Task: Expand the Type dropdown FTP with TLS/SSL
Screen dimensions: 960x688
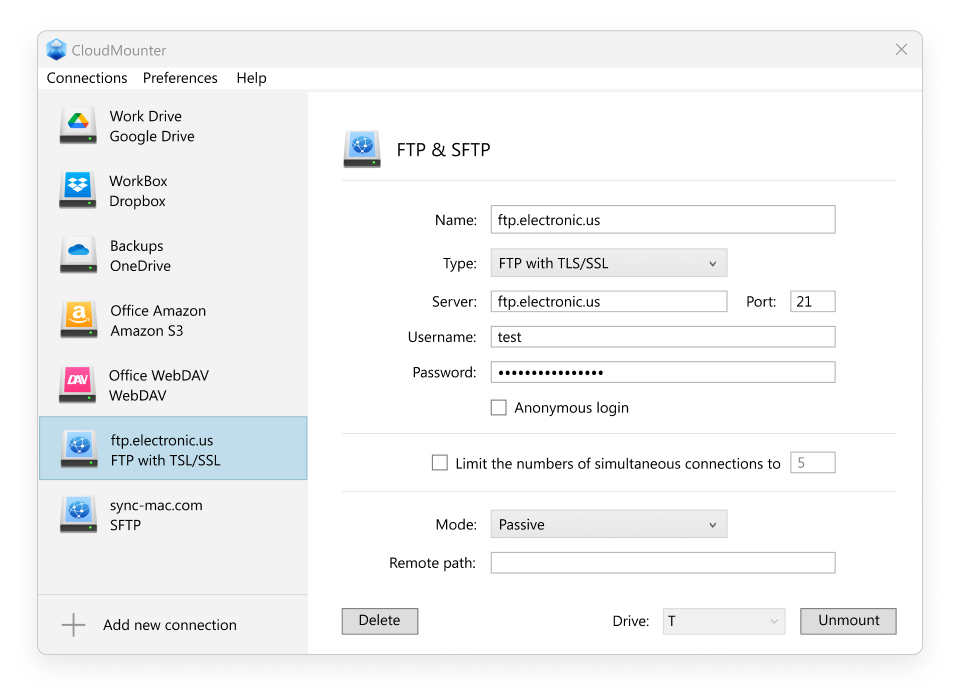Action: coord(608,264)
